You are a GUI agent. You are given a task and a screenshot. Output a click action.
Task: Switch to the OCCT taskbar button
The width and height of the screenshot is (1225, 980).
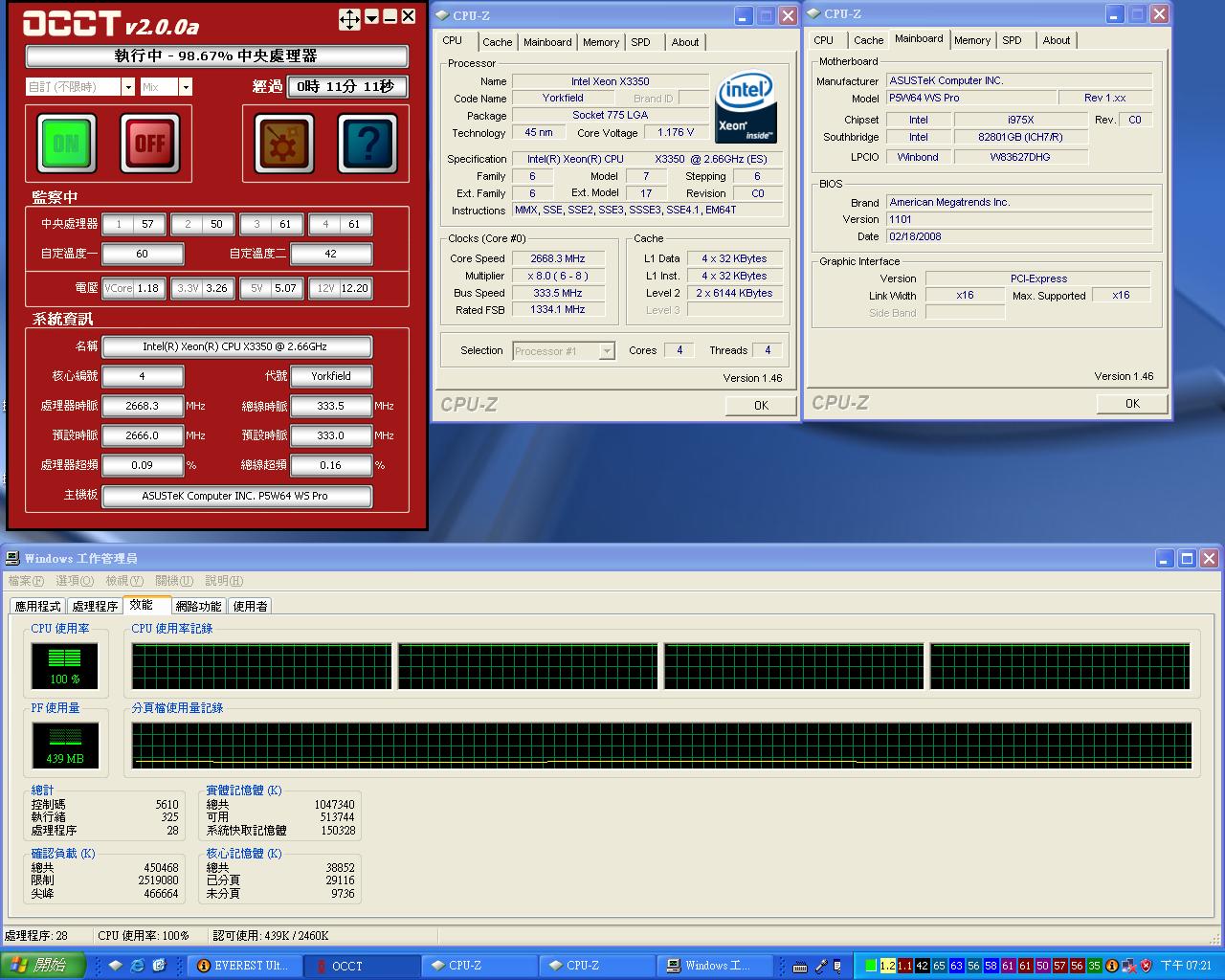[363, 966]
